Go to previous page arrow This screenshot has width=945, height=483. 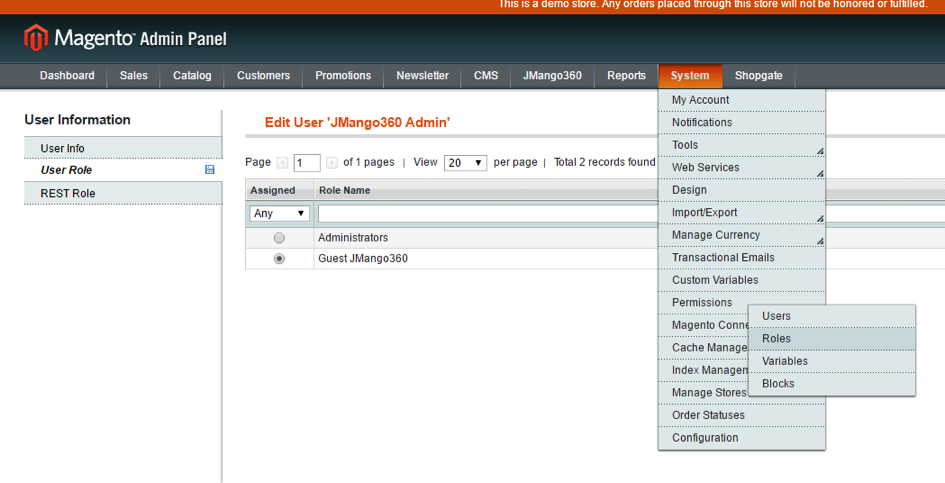coord(282,163)
